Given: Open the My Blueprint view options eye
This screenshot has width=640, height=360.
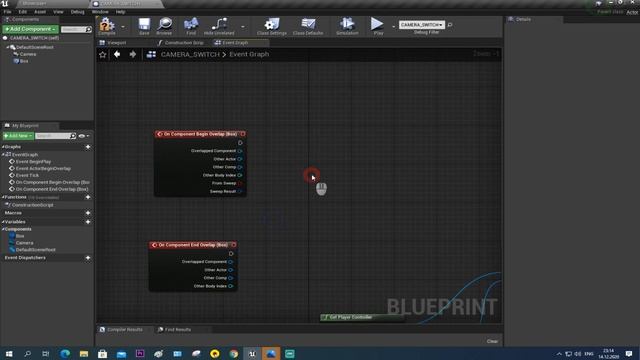Looking at the screenshot, I should click(x=83, y=136).
